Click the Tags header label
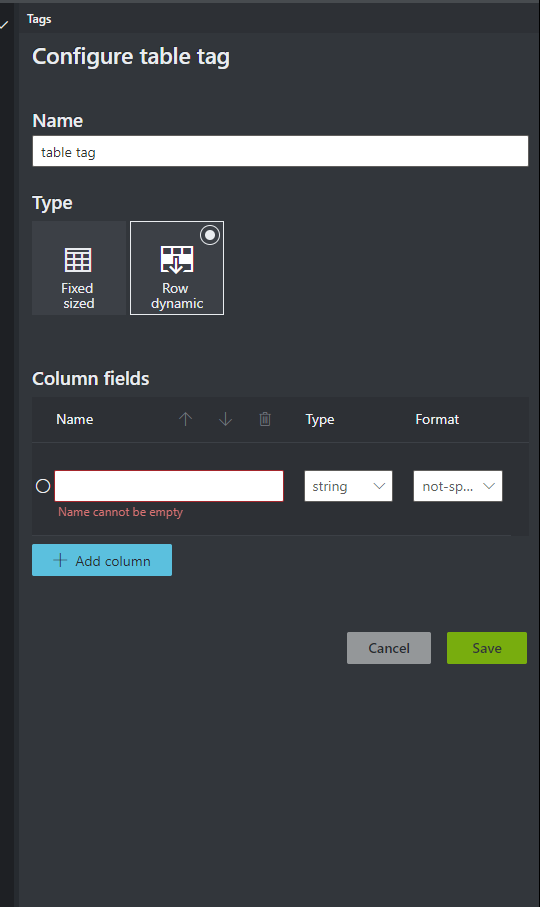 (x=39, y=19)
